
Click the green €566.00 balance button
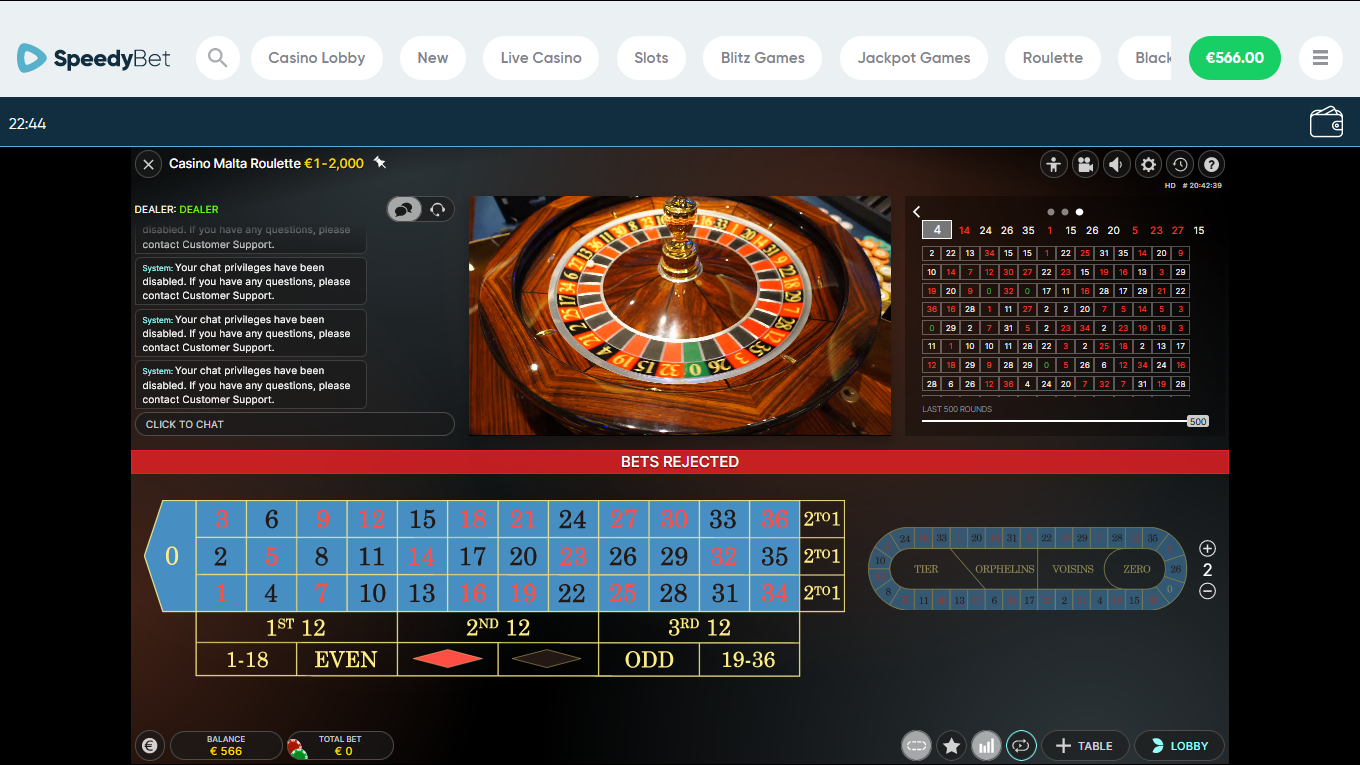[1234, 58]
